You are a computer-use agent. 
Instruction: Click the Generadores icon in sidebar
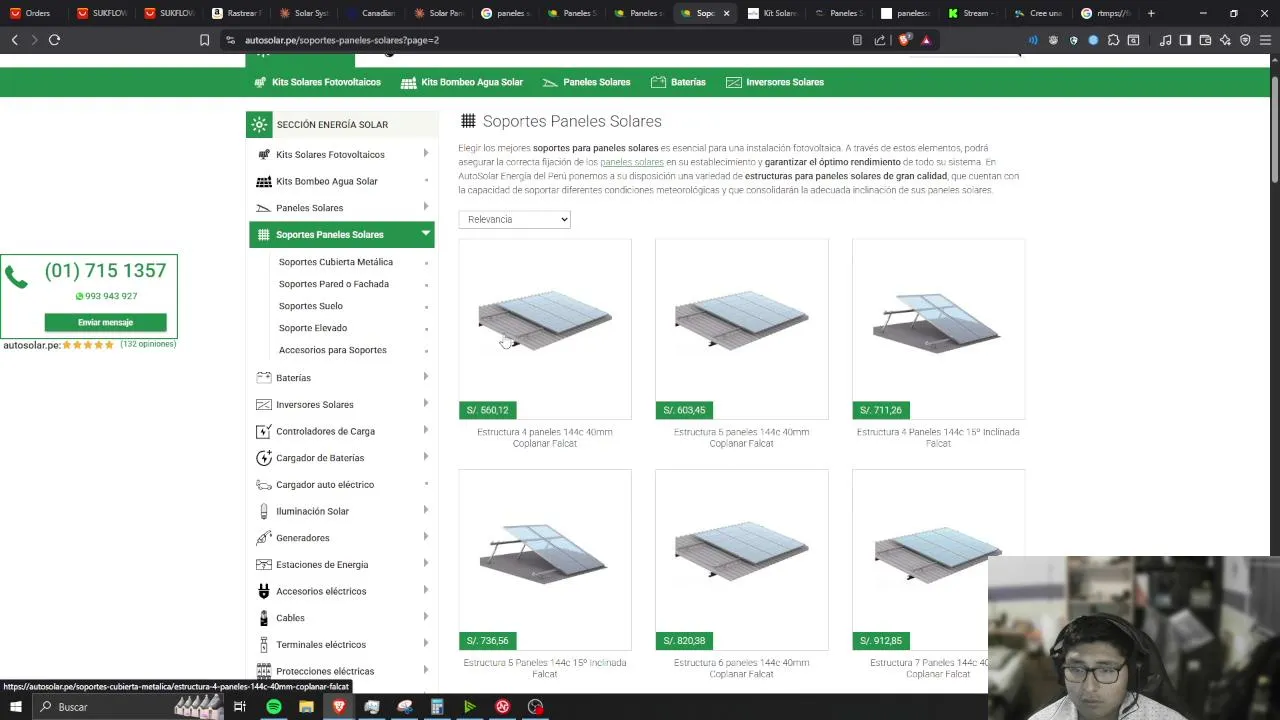[264, 538]
